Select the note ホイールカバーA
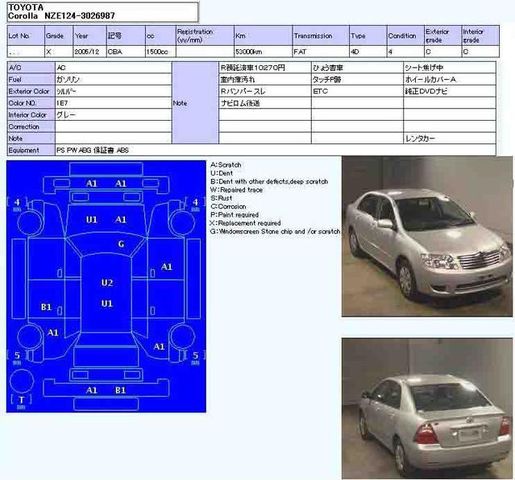The image size is (515, 480). tap(450, 79)
